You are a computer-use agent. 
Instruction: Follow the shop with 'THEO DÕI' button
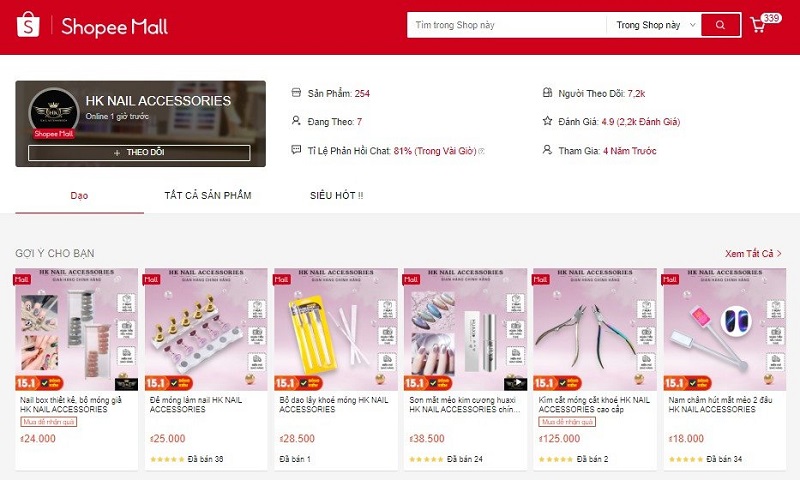point(139,153)
